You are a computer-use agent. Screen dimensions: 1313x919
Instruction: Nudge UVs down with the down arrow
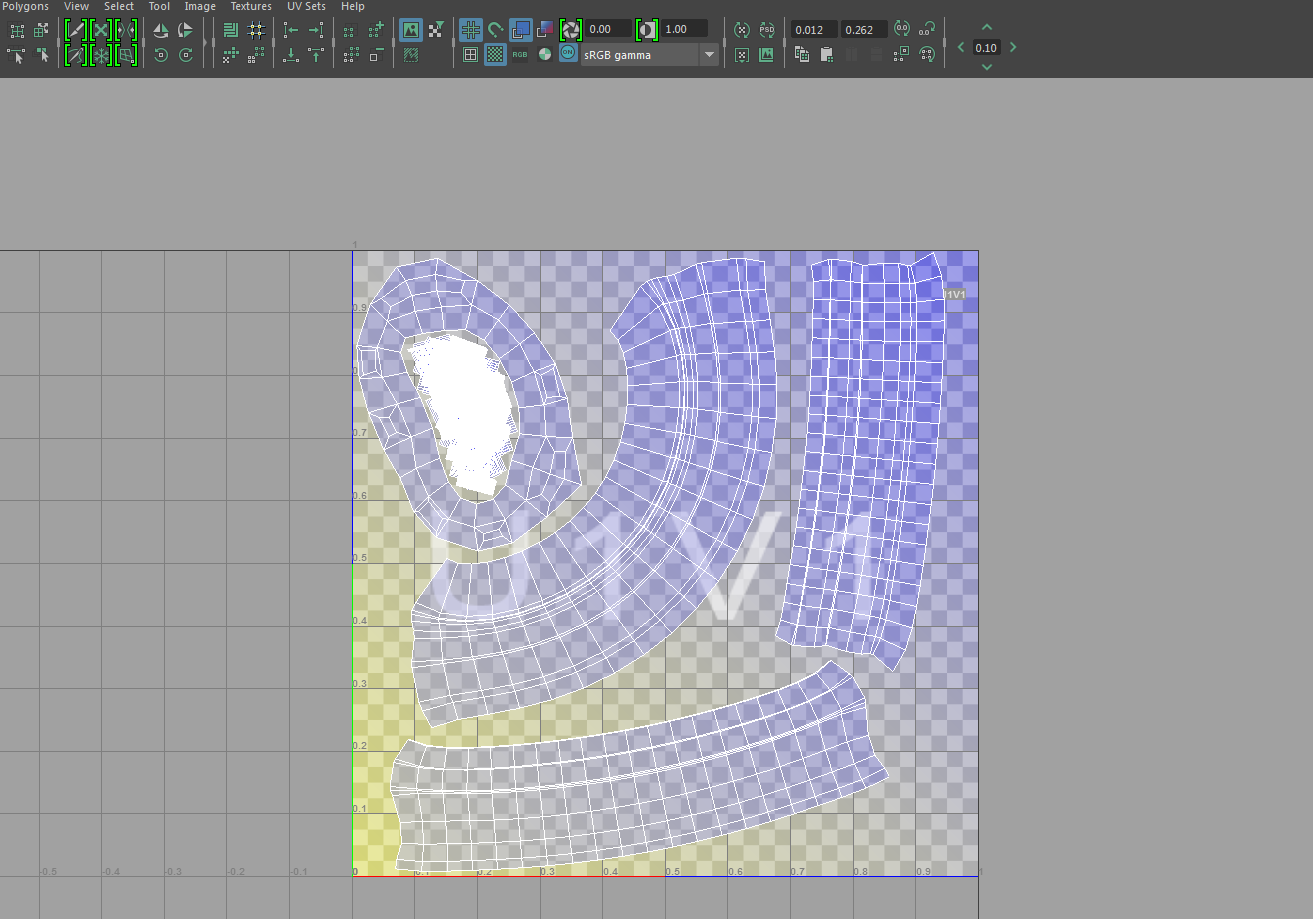(x=987, y=67)
